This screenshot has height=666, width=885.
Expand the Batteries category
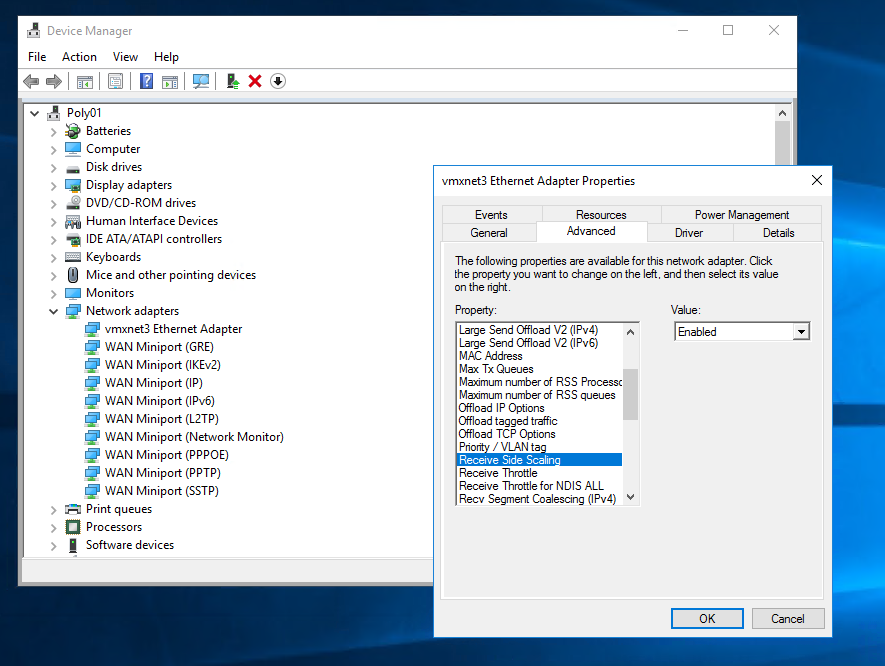[51, 130]
